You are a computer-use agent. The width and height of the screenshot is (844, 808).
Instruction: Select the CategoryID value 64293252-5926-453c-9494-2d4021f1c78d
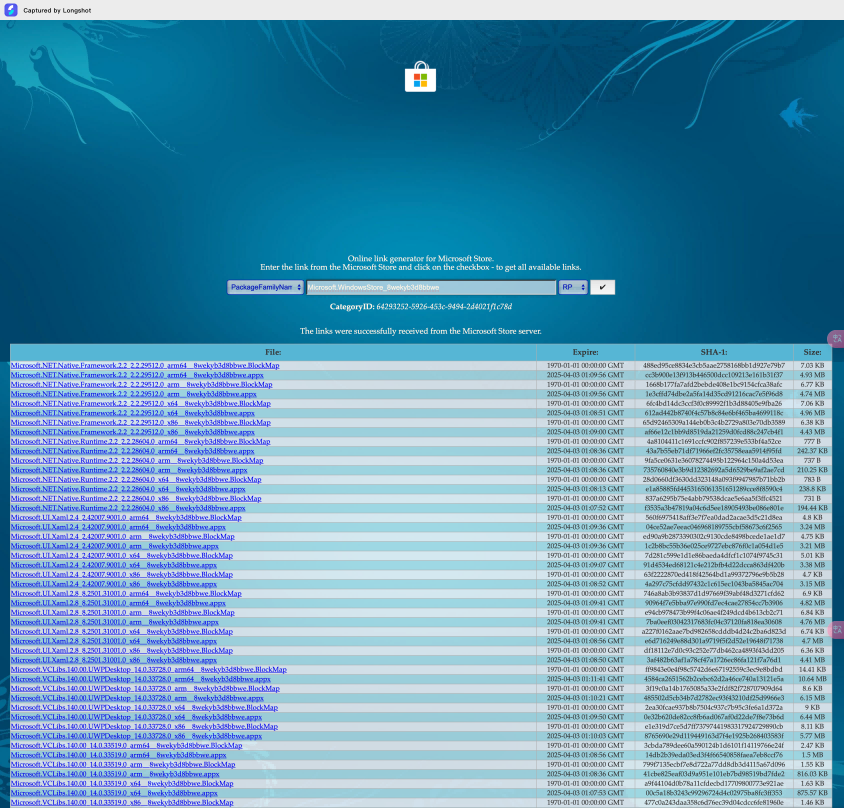(x=444, y=307)
